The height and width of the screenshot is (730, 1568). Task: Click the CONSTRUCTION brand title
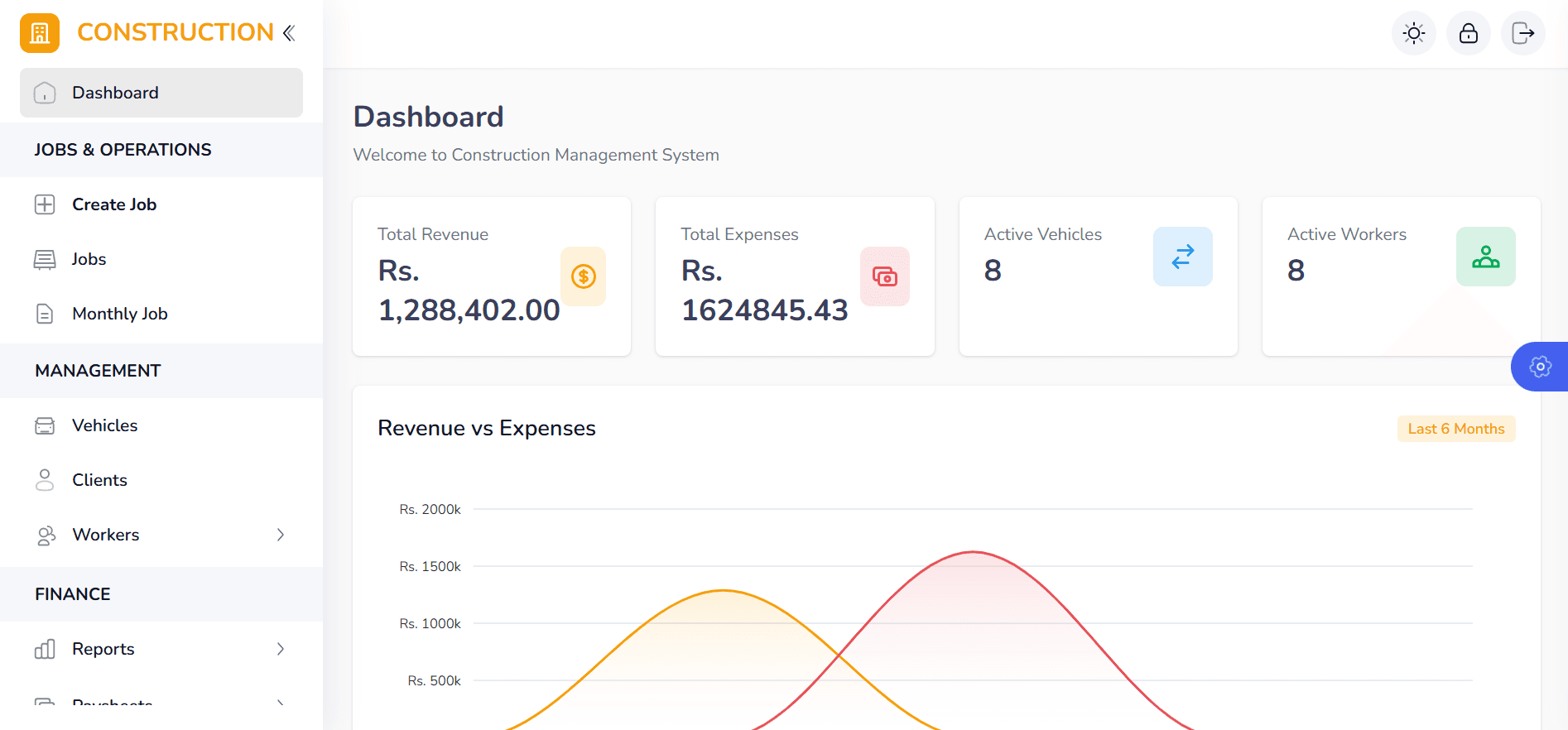click(x=176, y=32)
